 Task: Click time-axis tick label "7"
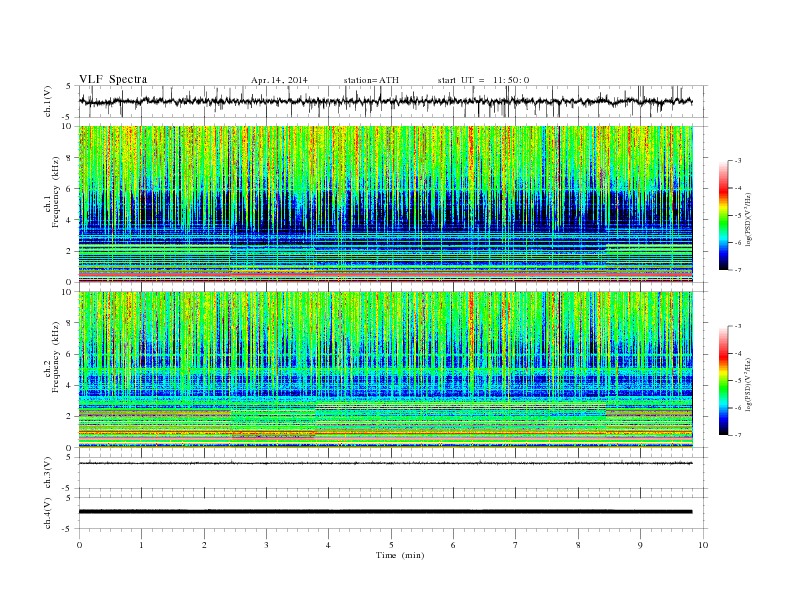pyautogui.click(x=516, y=545)
